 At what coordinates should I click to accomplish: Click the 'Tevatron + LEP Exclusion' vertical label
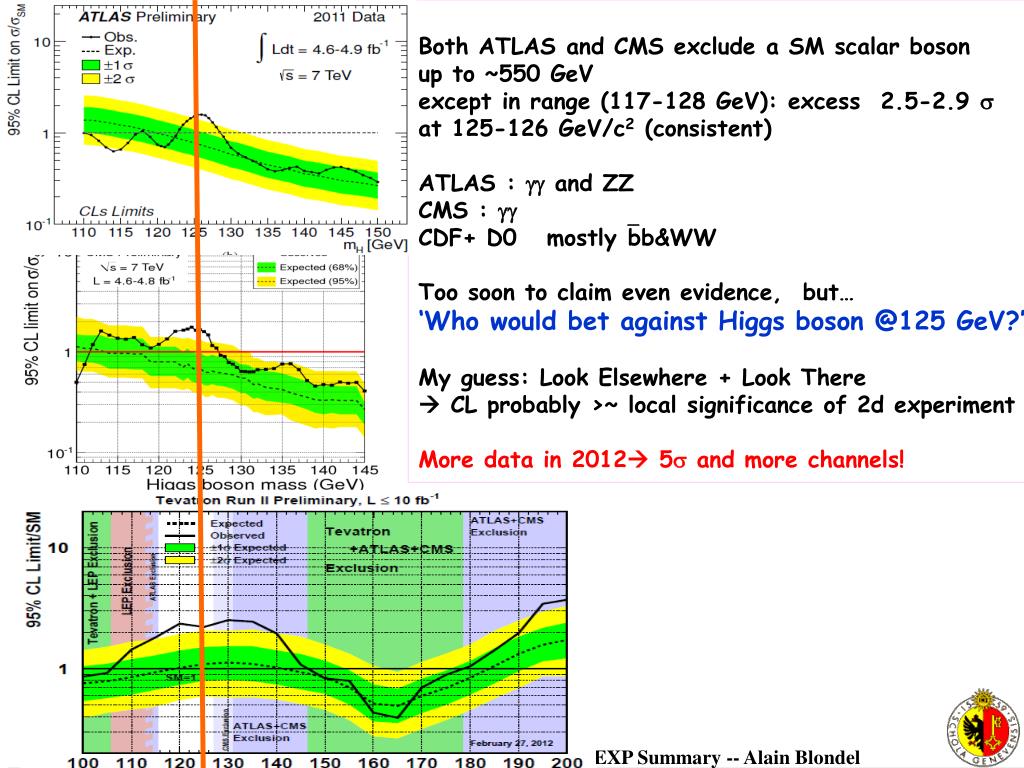(x=93, y=581)
